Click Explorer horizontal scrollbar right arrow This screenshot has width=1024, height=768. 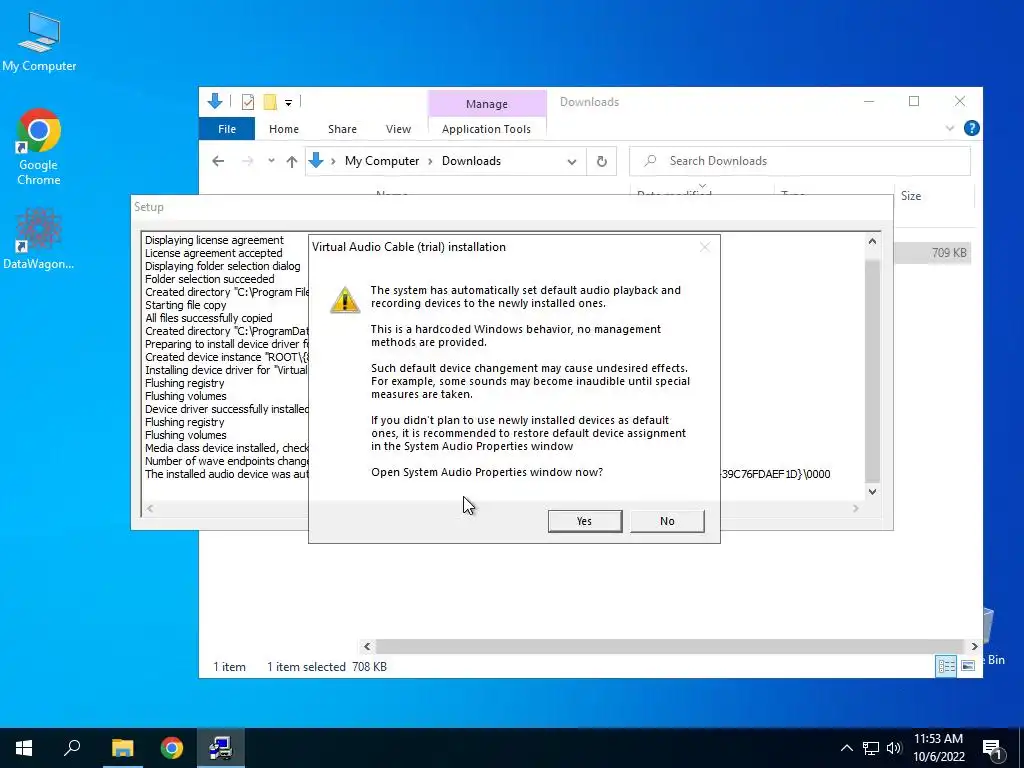(974, 647)
